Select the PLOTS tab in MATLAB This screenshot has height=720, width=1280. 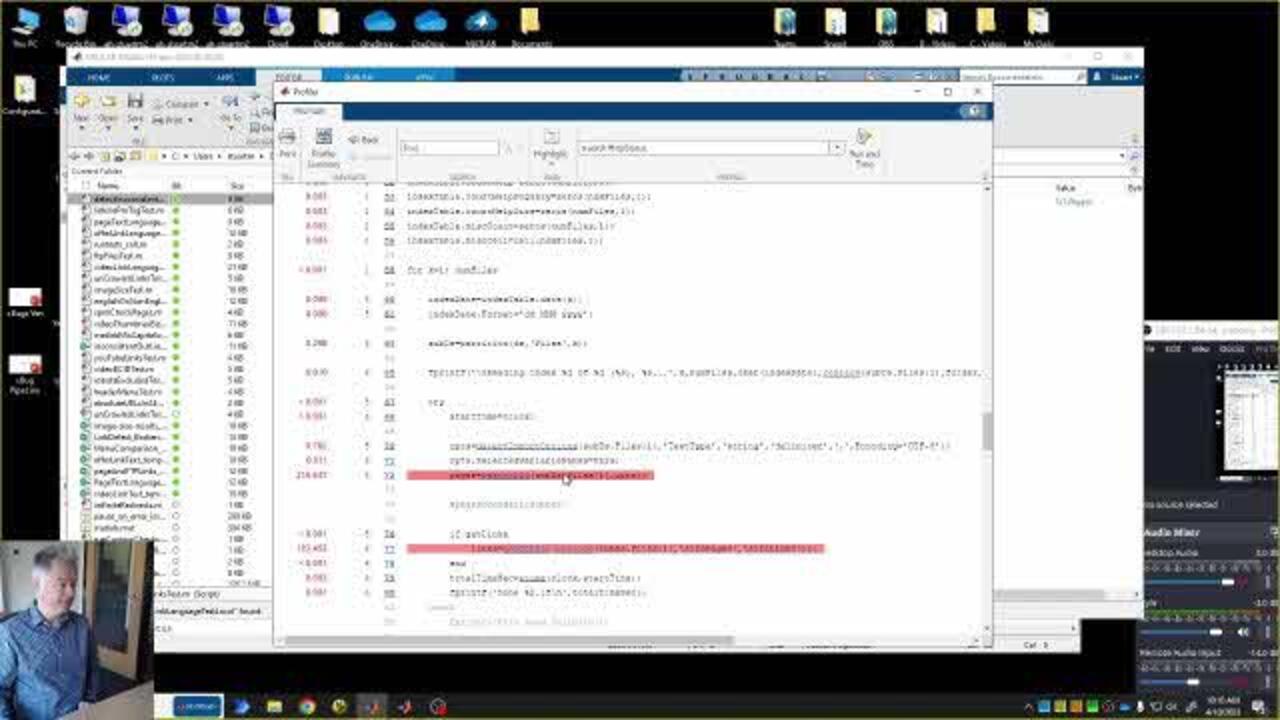tap(162, 77)
